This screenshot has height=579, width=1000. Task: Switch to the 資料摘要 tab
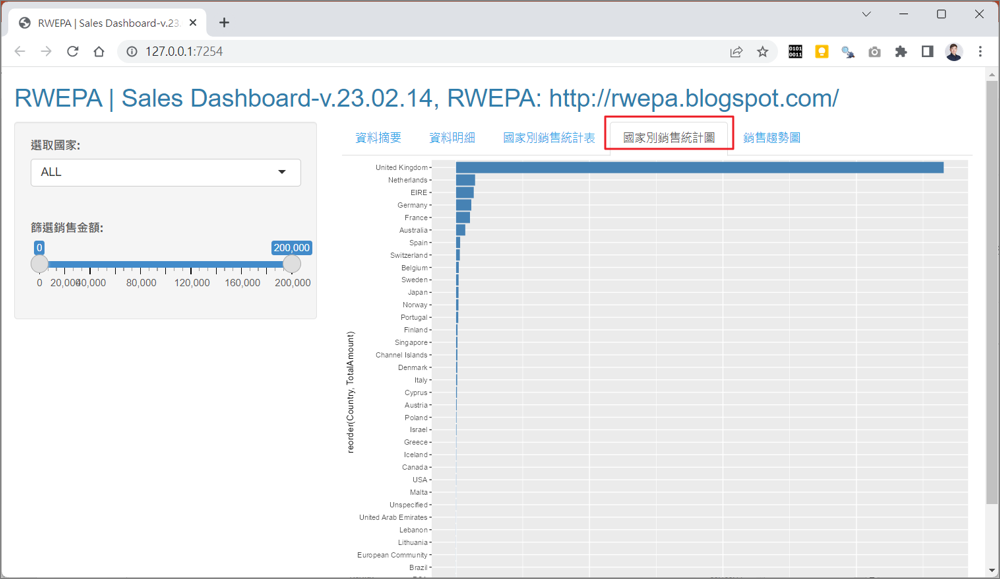(x=378, y=138)
